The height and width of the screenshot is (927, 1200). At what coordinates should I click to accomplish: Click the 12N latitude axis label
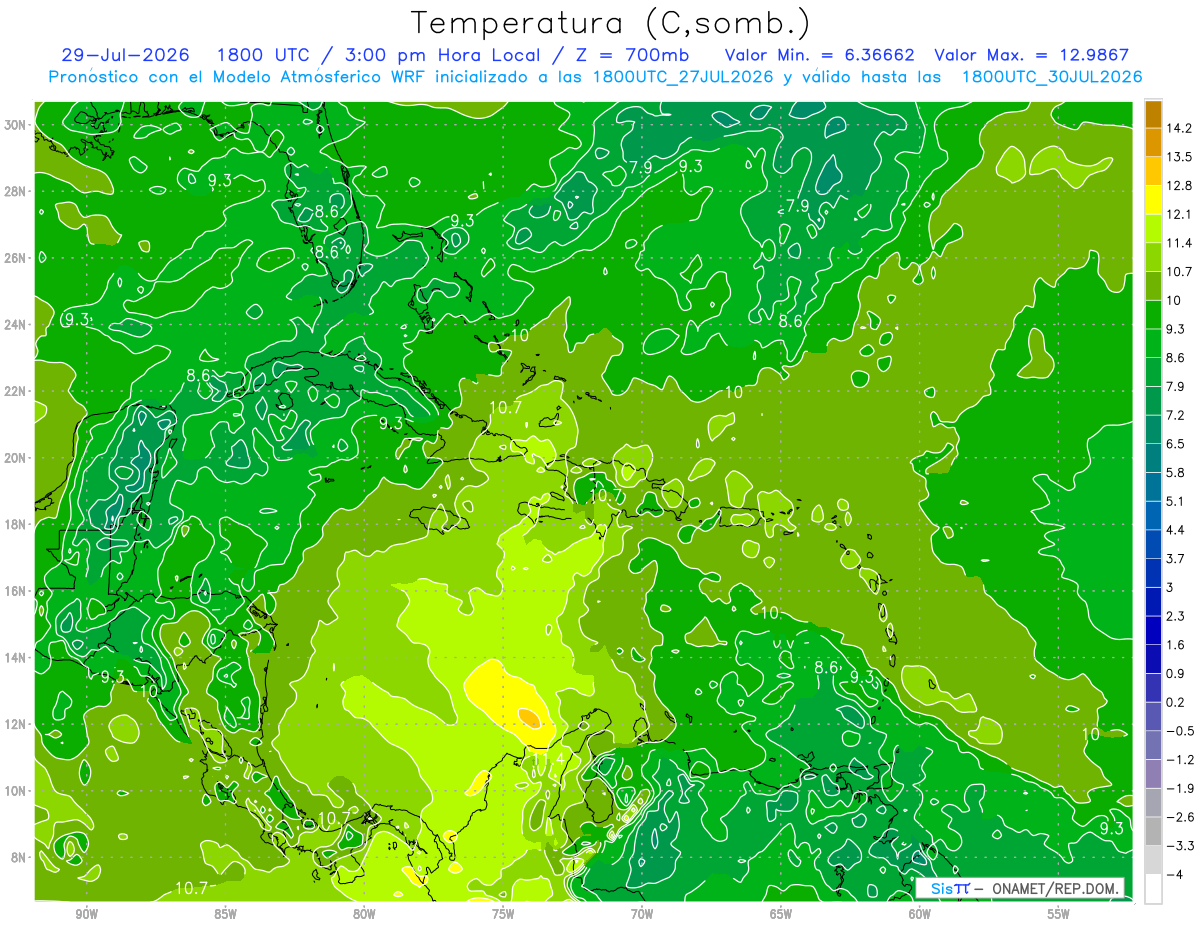pos(15,724)
